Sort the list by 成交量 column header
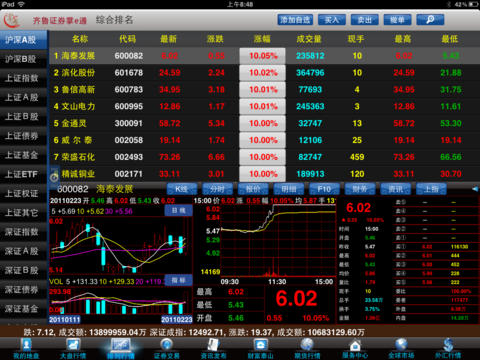Viewport: 480px width, 360px height. click(309, 39)
